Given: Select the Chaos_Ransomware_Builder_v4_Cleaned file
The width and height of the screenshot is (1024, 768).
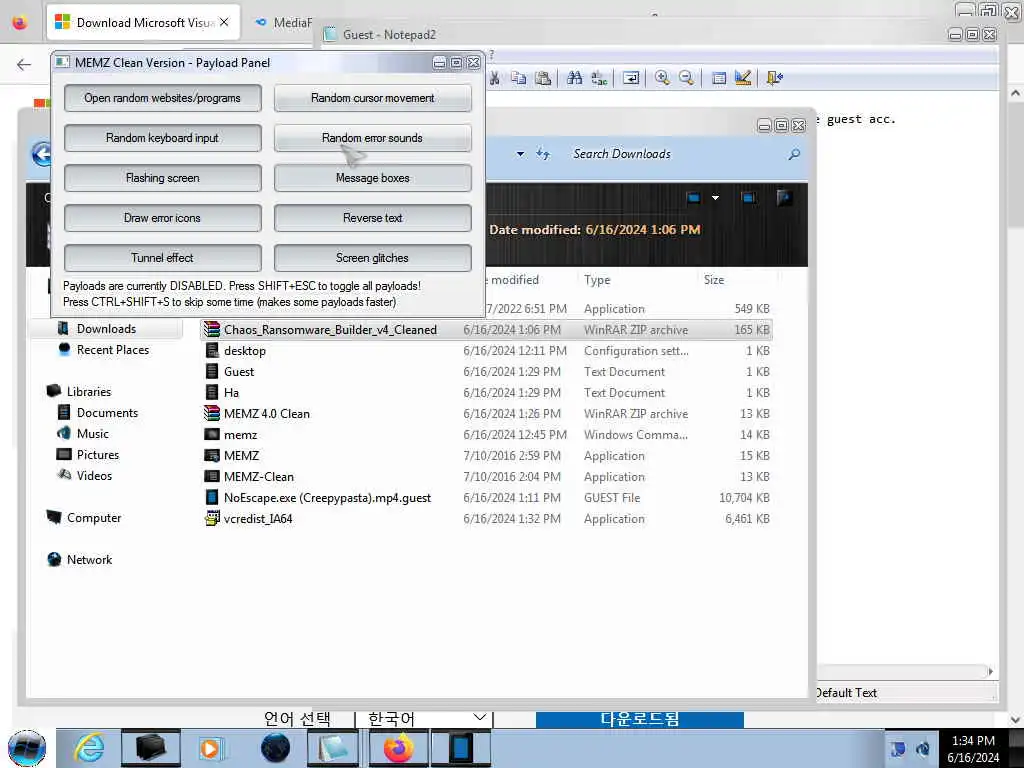Looking at the screenshot, I should click(487, 330).
